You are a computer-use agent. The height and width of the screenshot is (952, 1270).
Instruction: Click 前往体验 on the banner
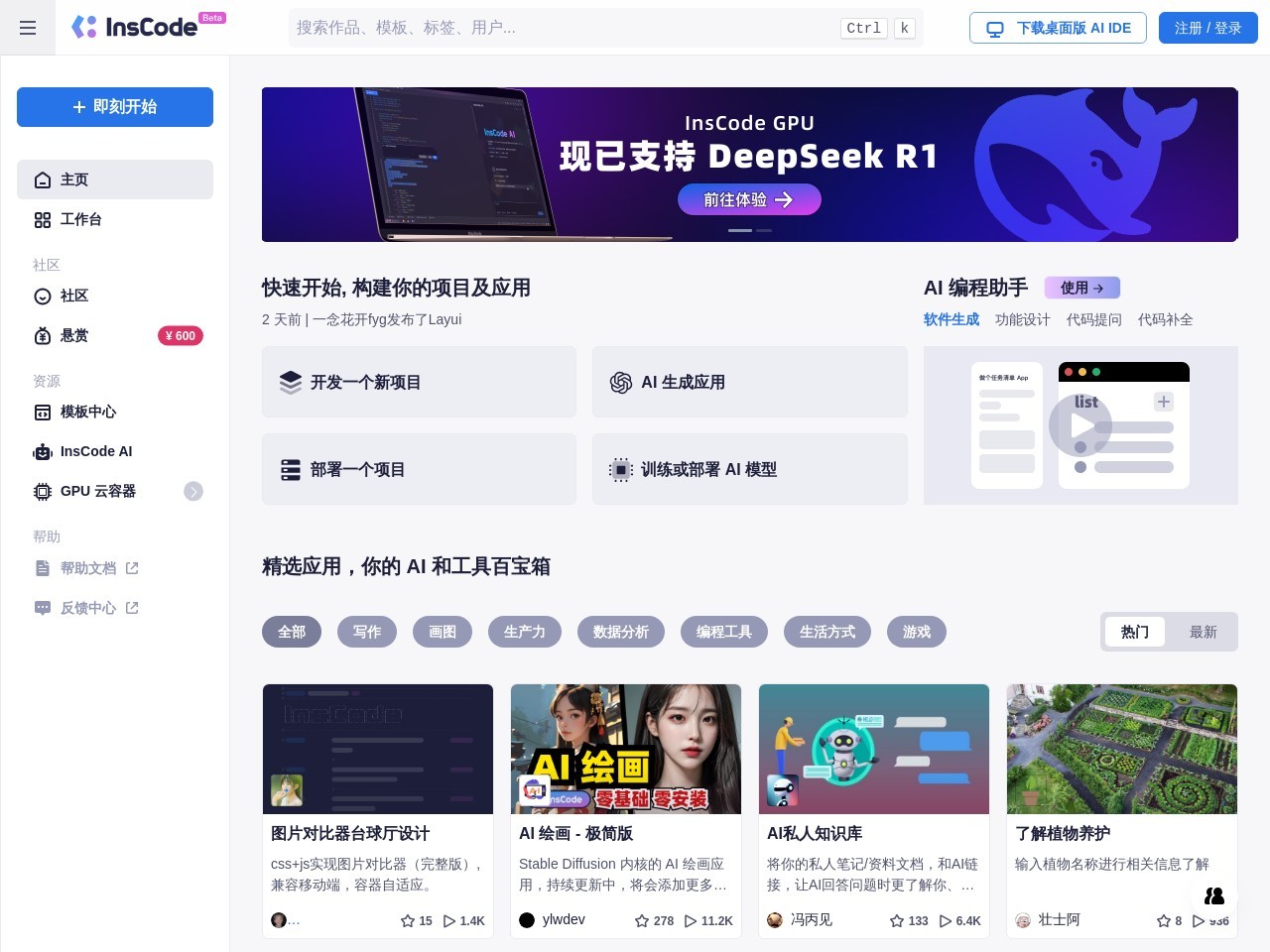coord(749,199)
